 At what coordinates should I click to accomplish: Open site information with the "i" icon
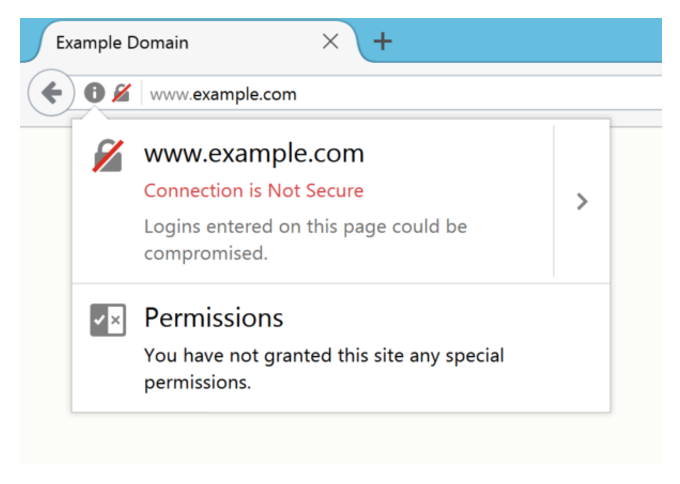pos(94,94)
